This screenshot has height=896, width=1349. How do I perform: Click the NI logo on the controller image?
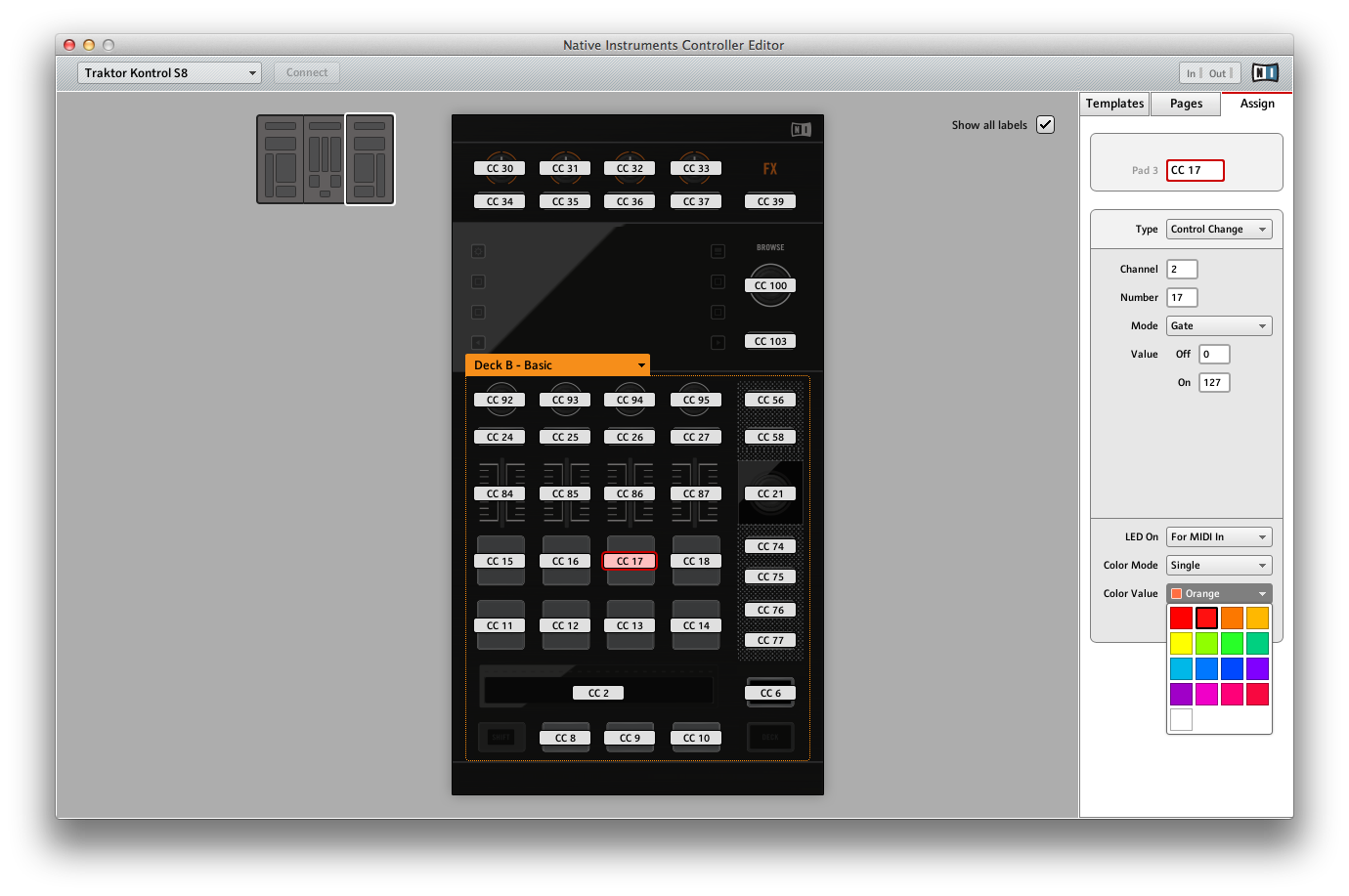801,129
